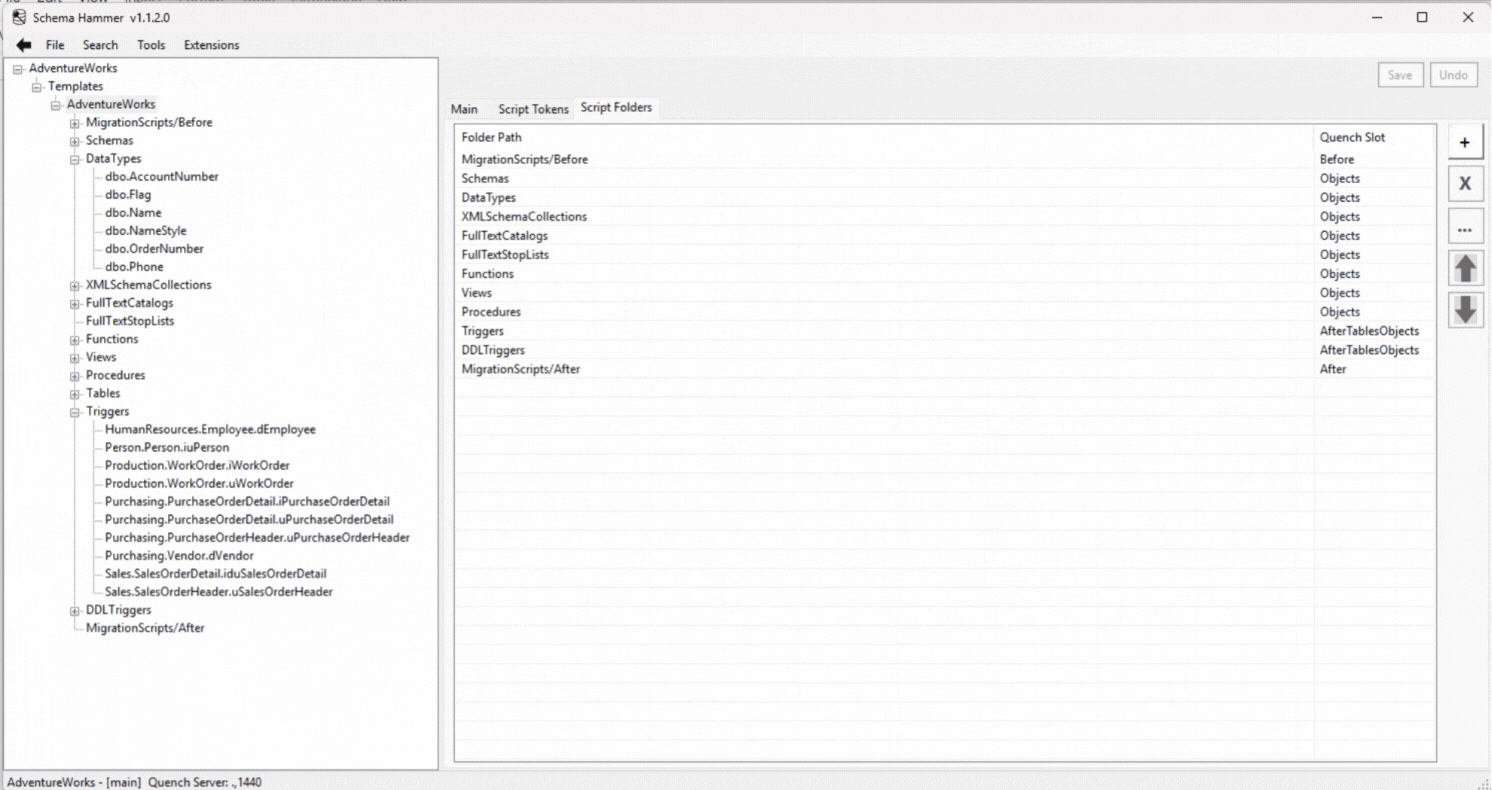The height and width of the screenshot is (790, 1492).
Task: Expand the XMLSchemaCollections node
Action: [75, 284]
